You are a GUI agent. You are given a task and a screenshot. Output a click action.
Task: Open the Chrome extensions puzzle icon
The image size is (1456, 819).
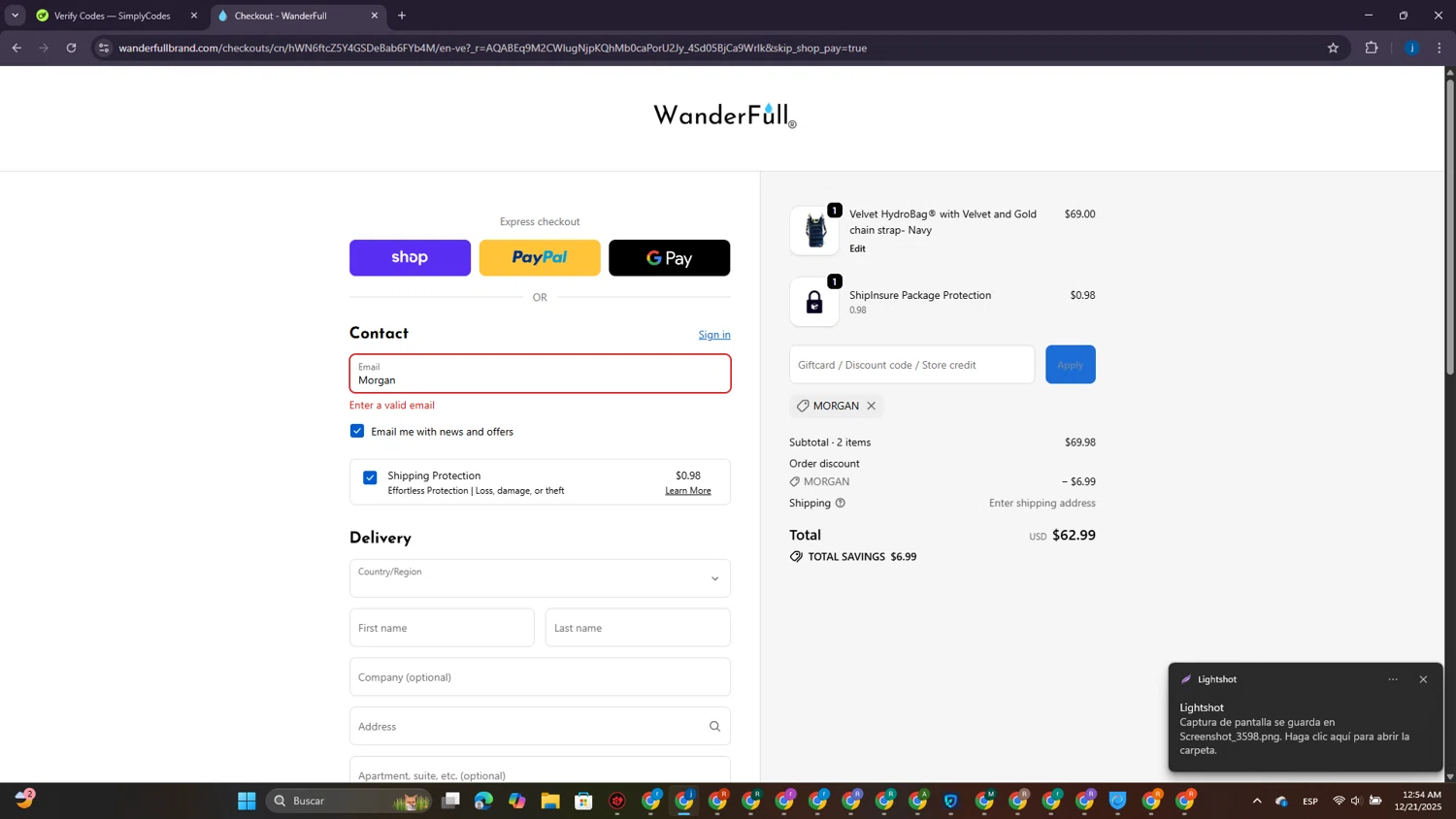pyautogui.click(x=1372, y=48)
